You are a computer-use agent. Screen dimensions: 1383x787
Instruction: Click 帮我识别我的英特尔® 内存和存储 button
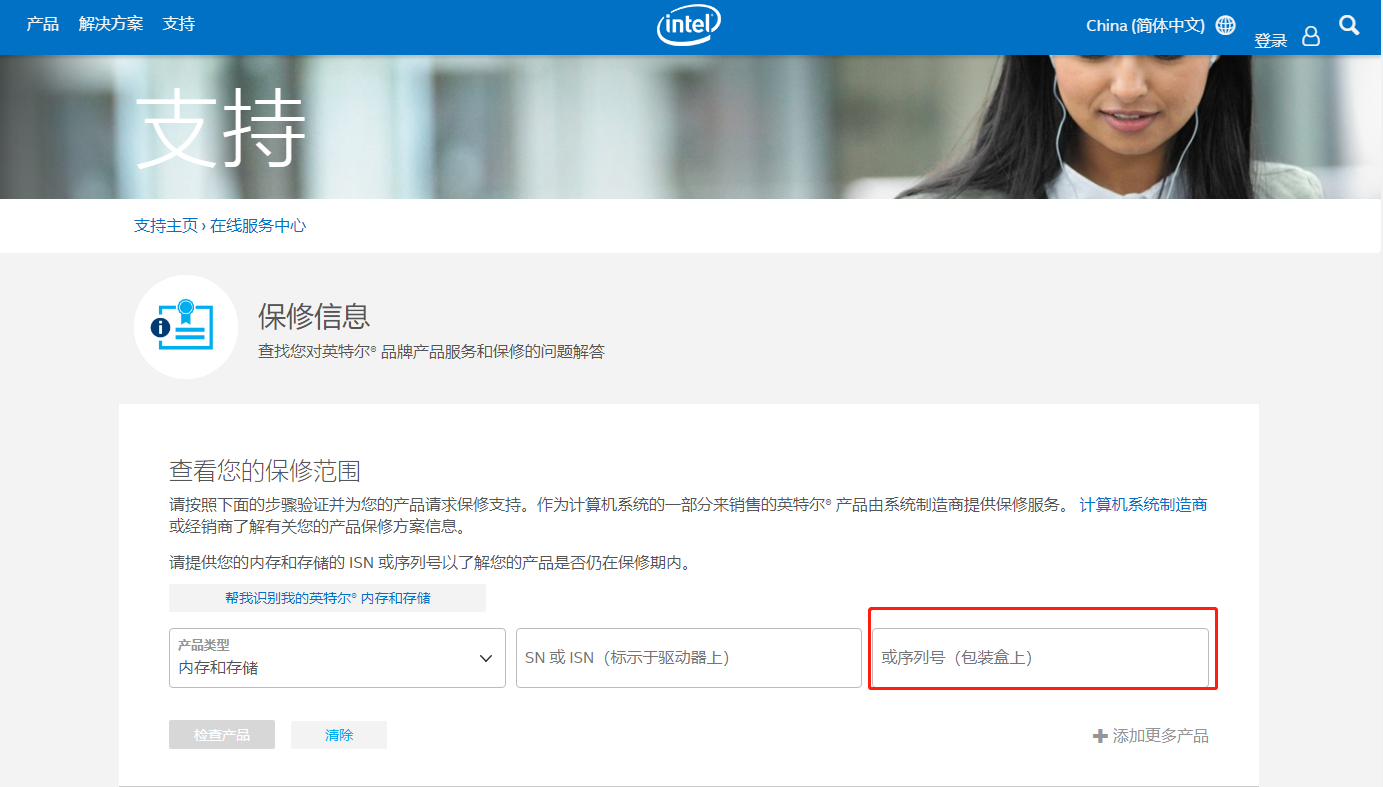pos(327,598)
